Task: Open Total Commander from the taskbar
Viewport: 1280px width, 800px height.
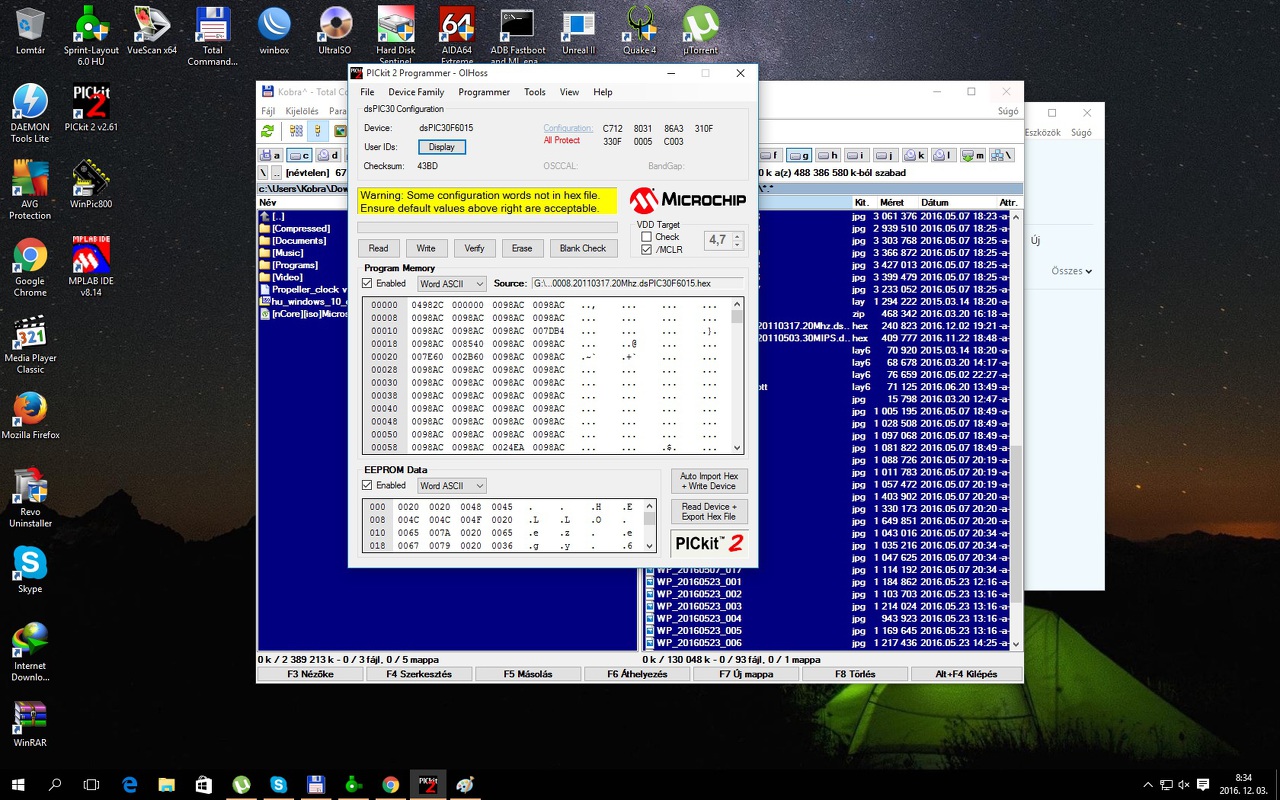Action: (316, 785)
